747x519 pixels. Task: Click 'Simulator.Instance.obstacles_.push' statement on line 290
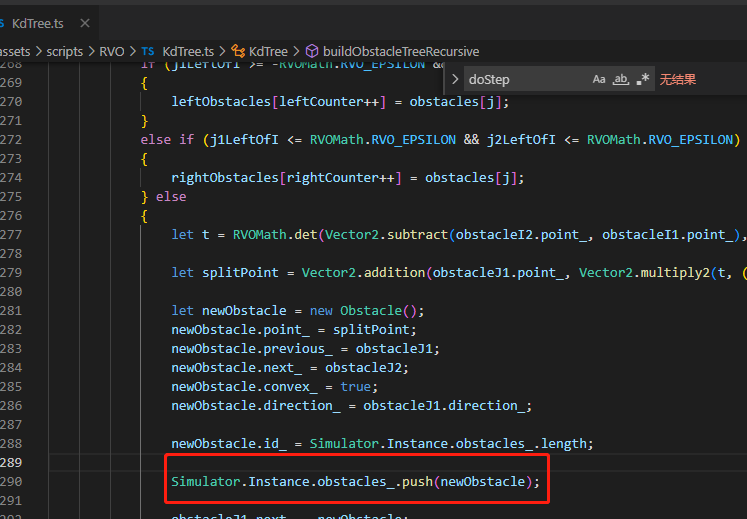tap(355, 481)
